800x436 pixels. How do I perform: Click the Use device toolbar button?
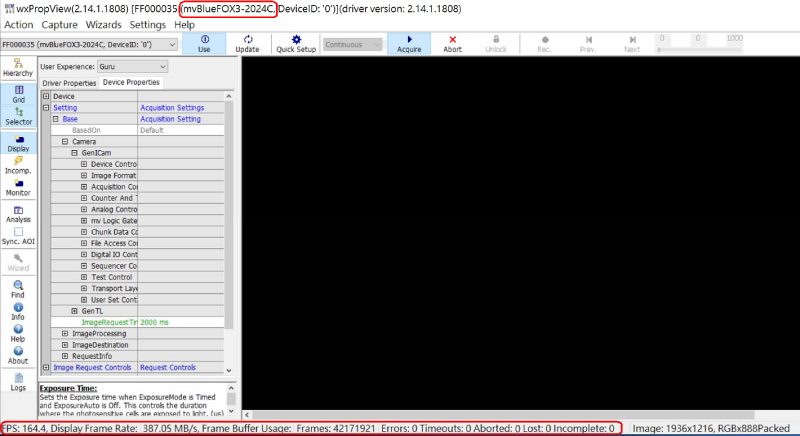204,44
